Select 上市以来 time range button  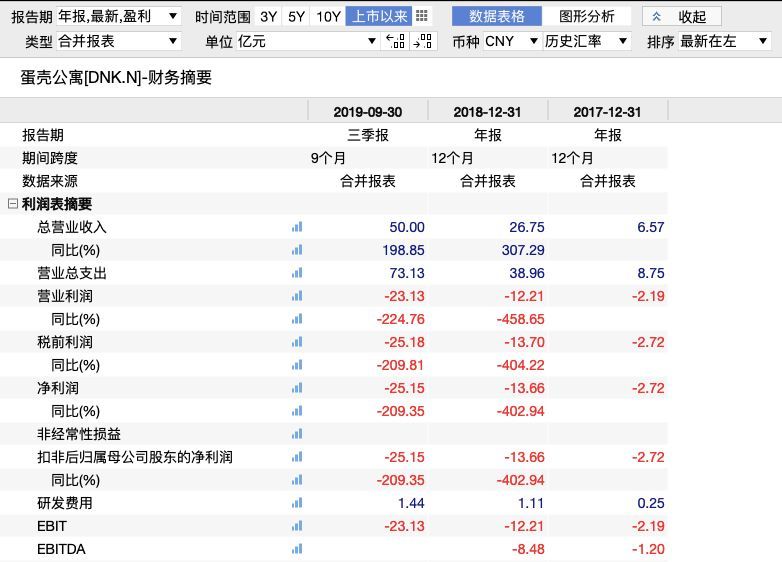(x=379, y=17)
